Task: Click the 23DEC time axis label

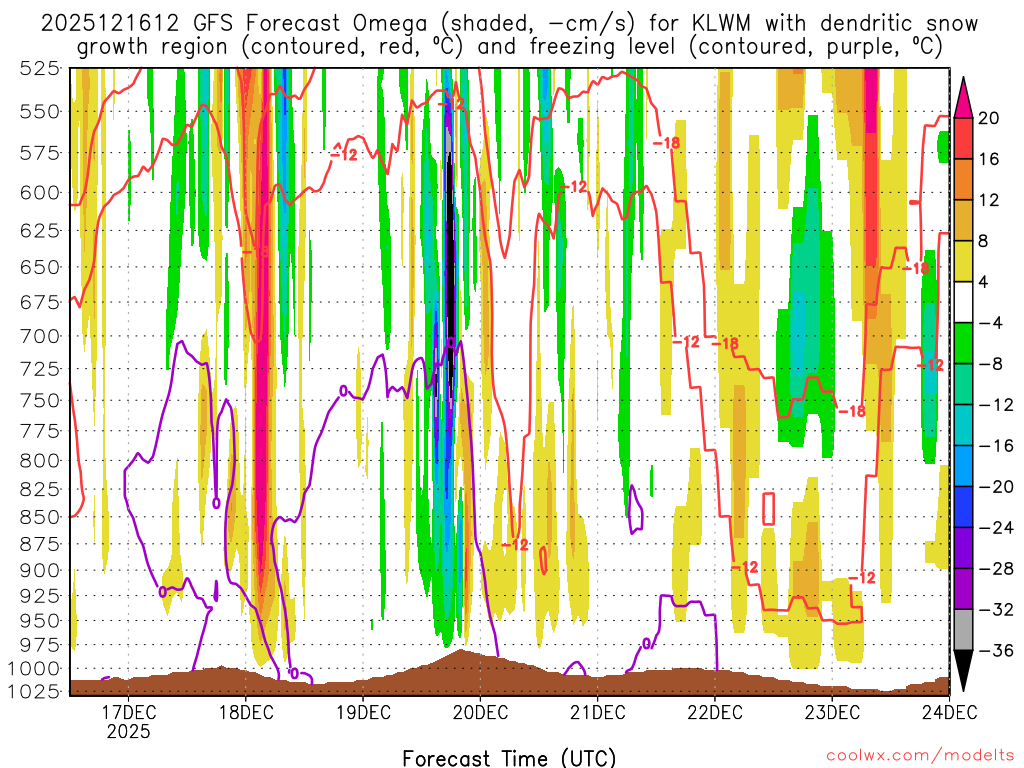Action: point(832,712)
